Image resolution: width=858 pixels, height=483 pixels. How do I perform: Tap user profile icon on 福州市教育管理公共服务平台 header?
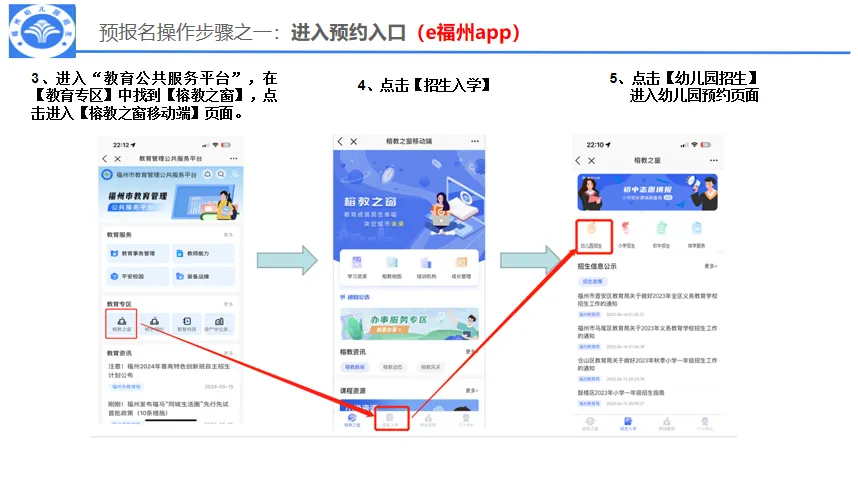pos(234,174)
